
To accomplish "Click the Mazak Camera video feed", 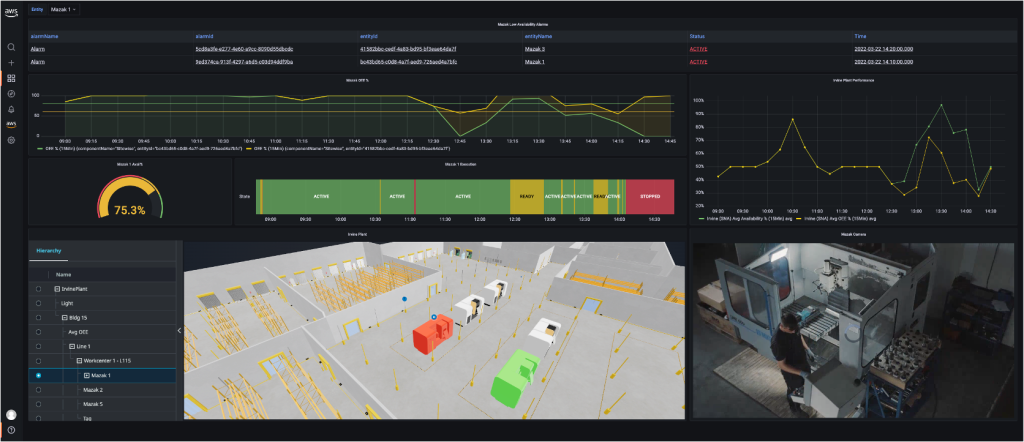I will click(x=853, y=330).
